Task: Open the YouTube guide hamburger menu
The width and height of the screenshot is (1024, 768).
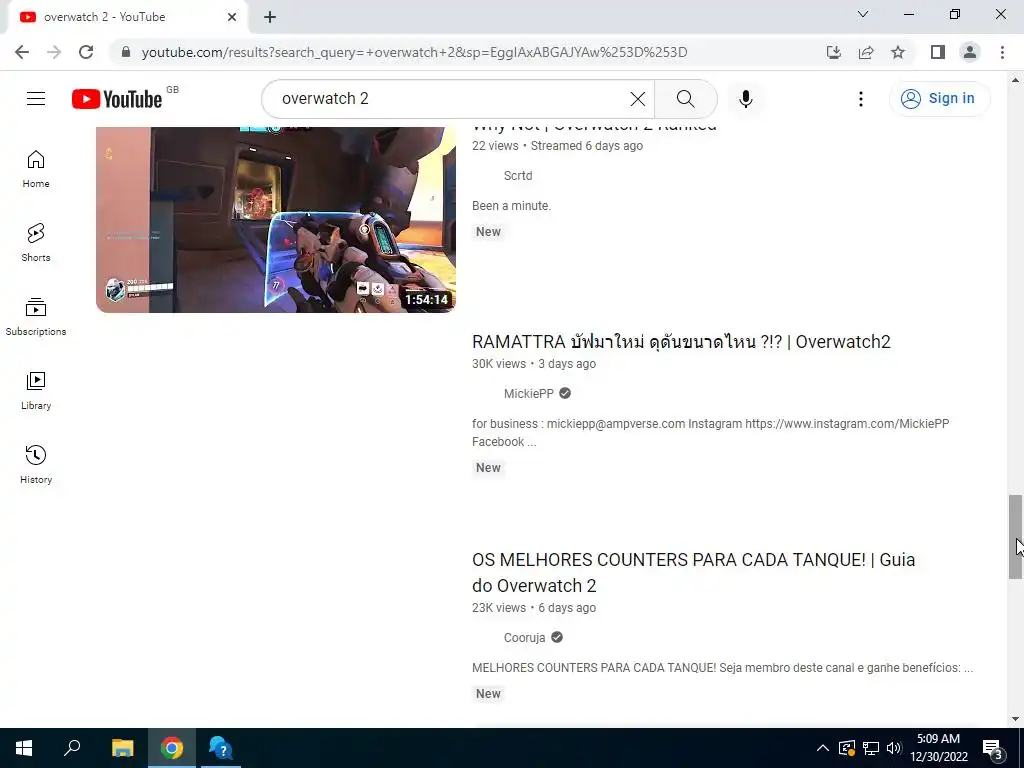Action: pos(36,99)
